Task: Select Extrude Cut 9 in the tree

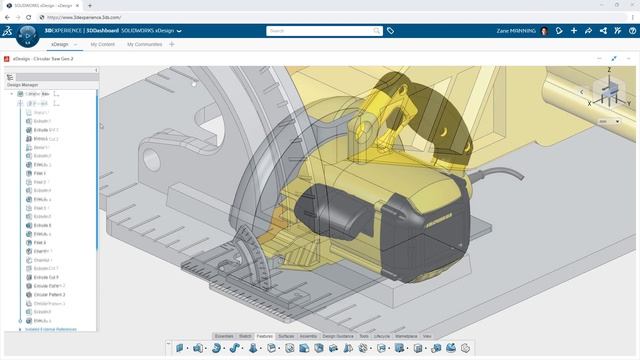Action: pos(46,277)
